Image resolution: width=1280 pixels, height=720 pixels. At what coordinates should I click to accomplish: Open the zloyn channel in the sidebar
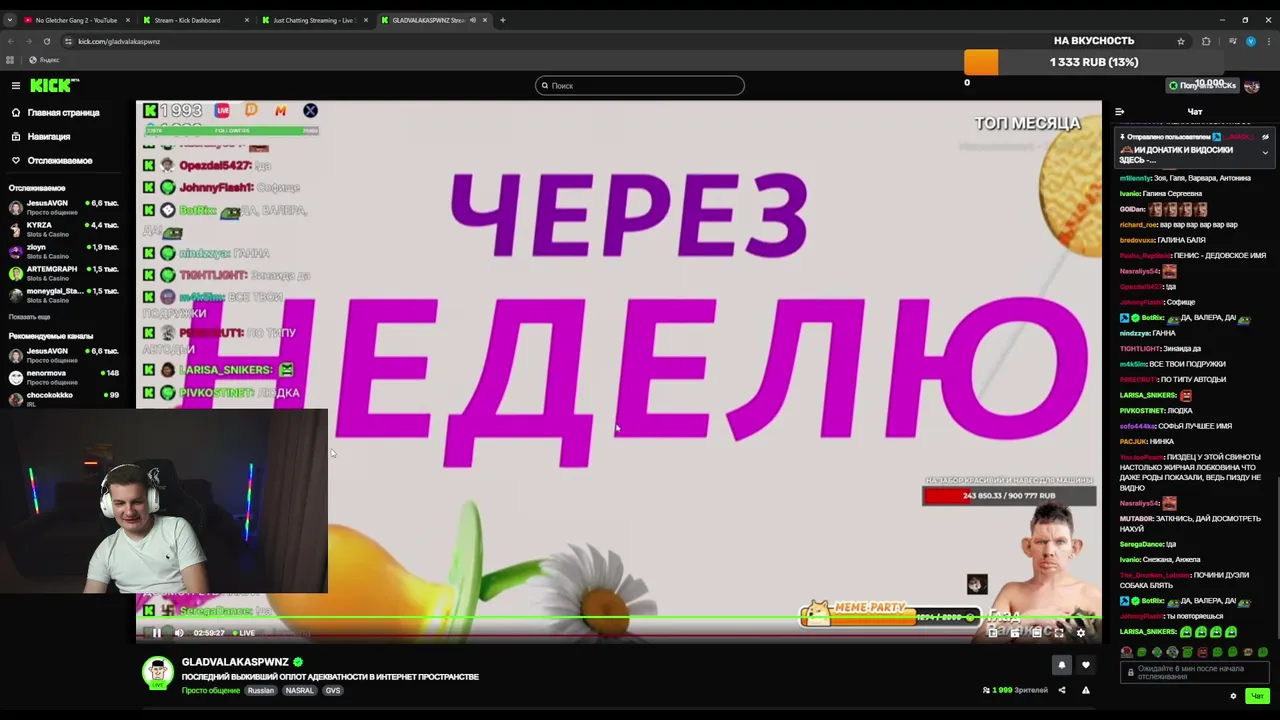pyautogui.click(x=64, y=251)
